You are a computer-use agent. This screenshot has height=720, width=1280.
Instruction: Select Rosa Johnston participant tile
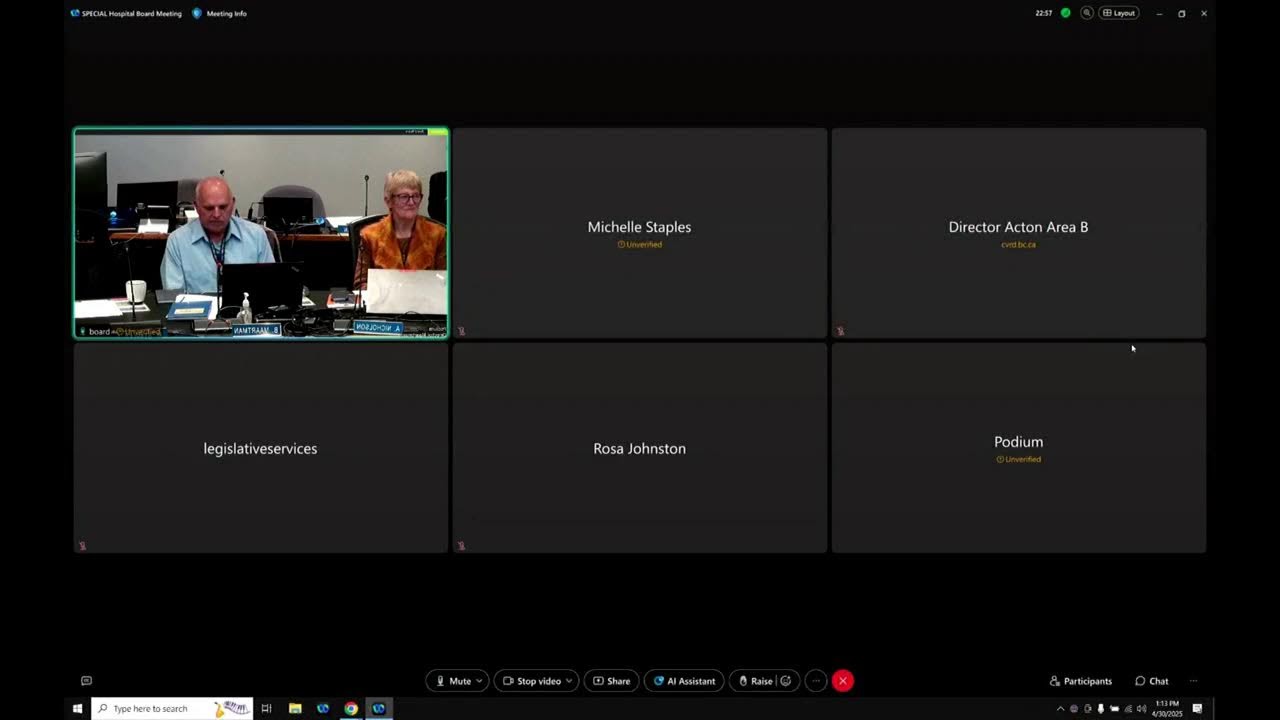(640, 448)
